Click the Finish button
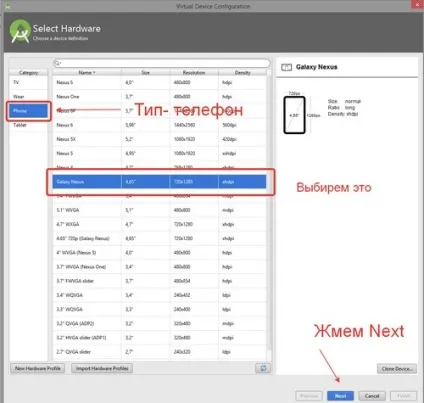Viewport: 424px width, 403px height. coord(404,396)
